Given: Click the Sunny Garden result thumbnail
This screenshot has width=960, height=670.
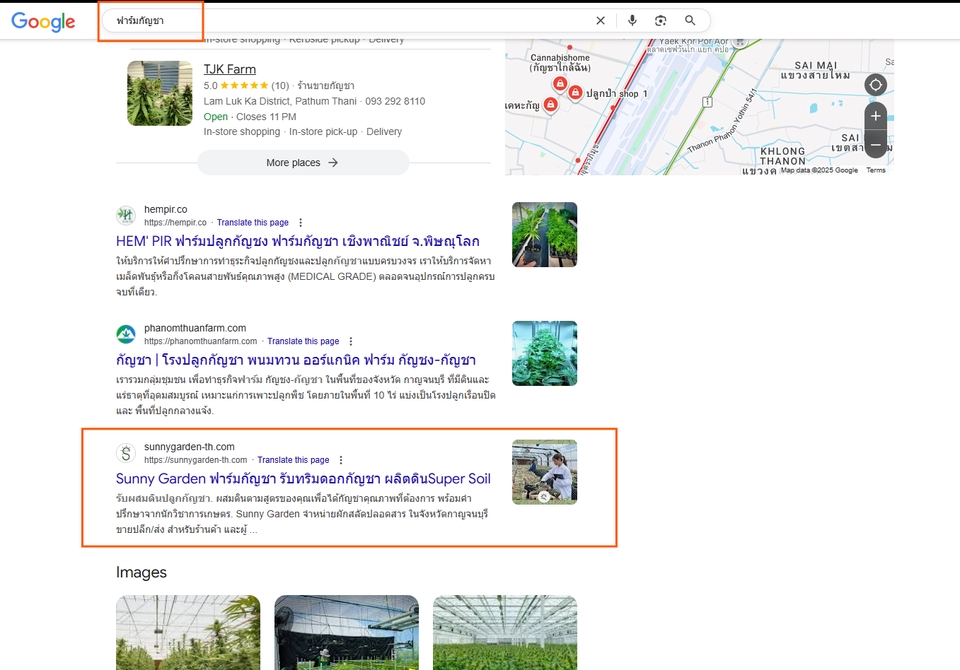Looking at the screenshot, I should pos(544,472).
